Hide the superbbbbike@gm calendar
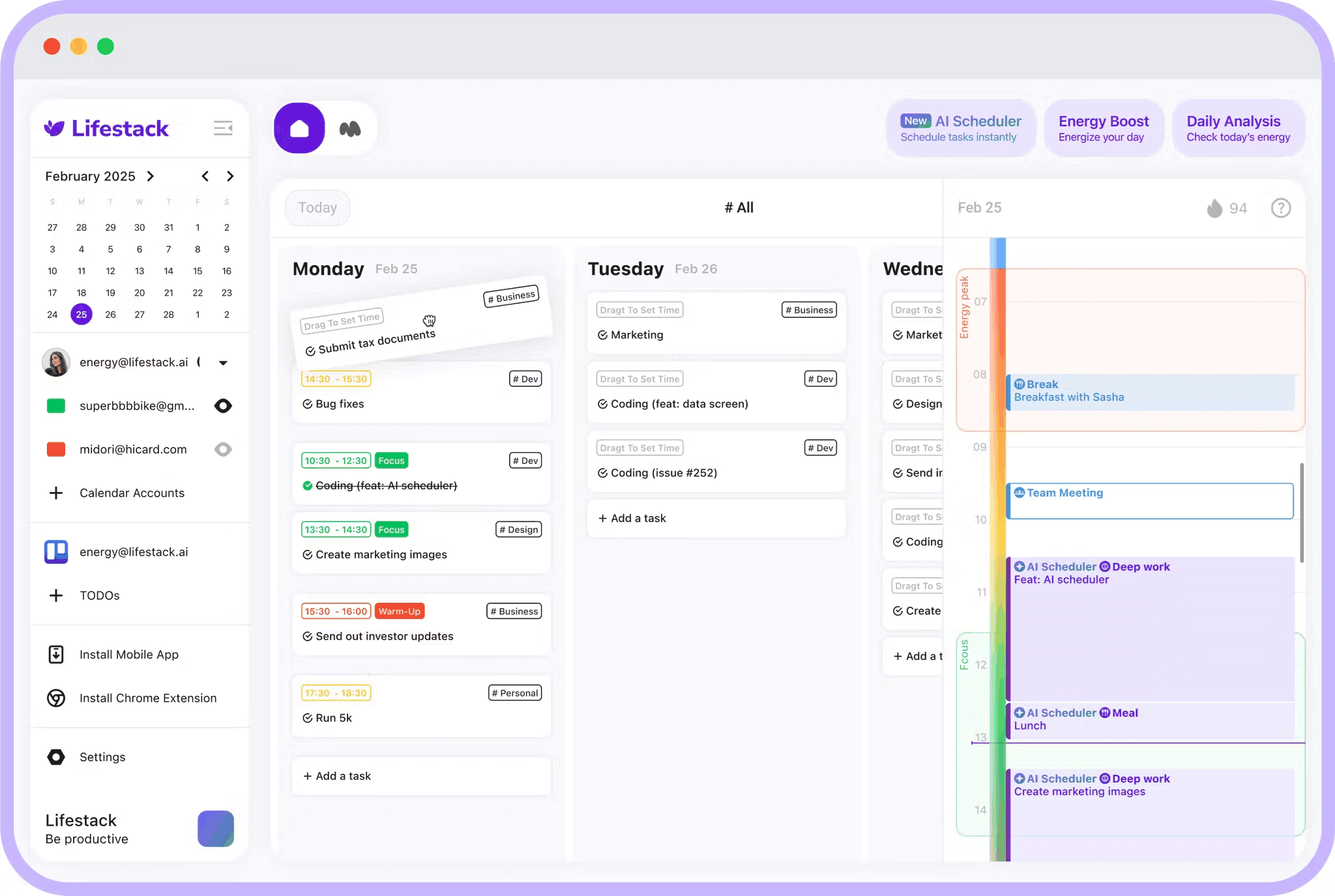 223,405
